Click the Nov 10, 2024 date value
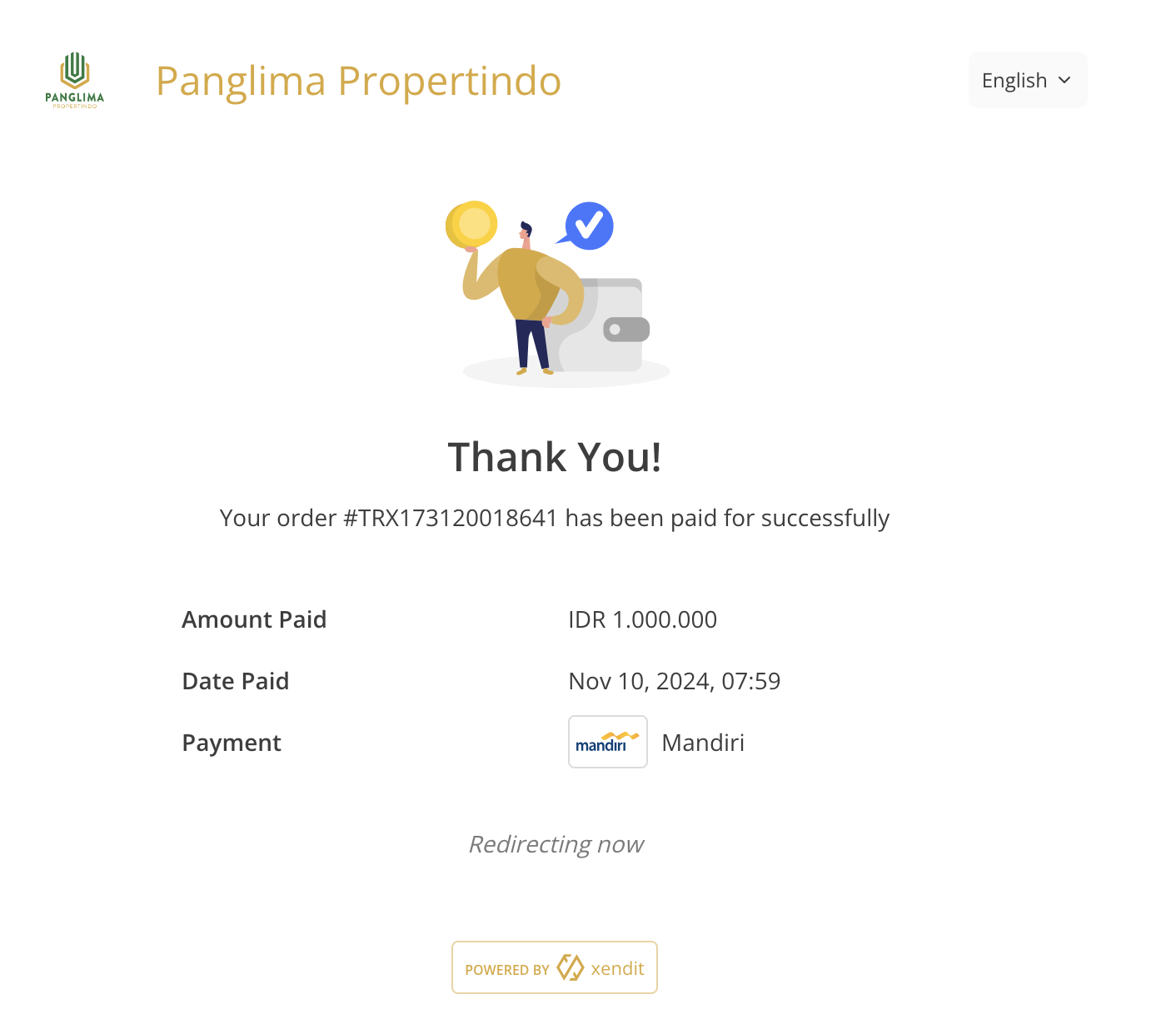This screenshot has width=1176, height=1019. click(674, 681)
